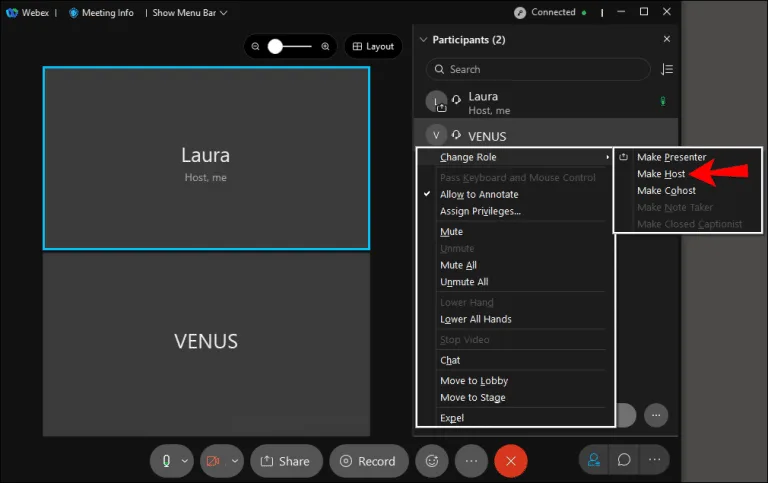Click the ellipsis button in participants panel

coord(656,415)
